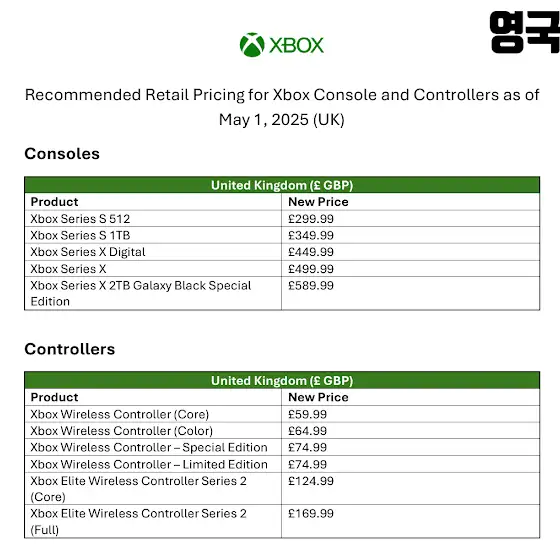Click the large Korean text in the corner
Screen dimensions: 560x560
pos(524,32)
